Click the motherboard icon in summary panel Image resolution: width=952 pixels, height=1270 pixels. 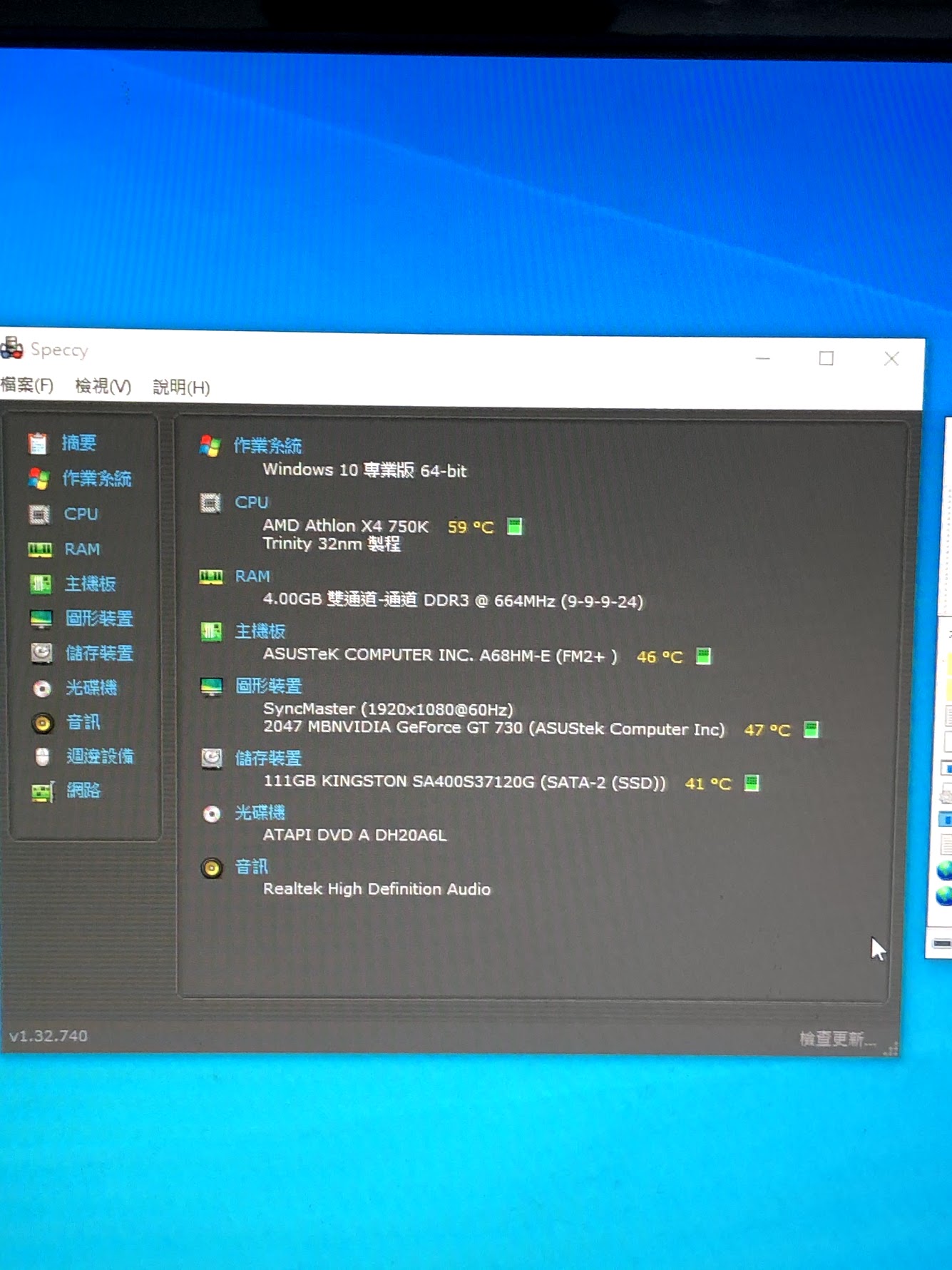click(211, 631)
